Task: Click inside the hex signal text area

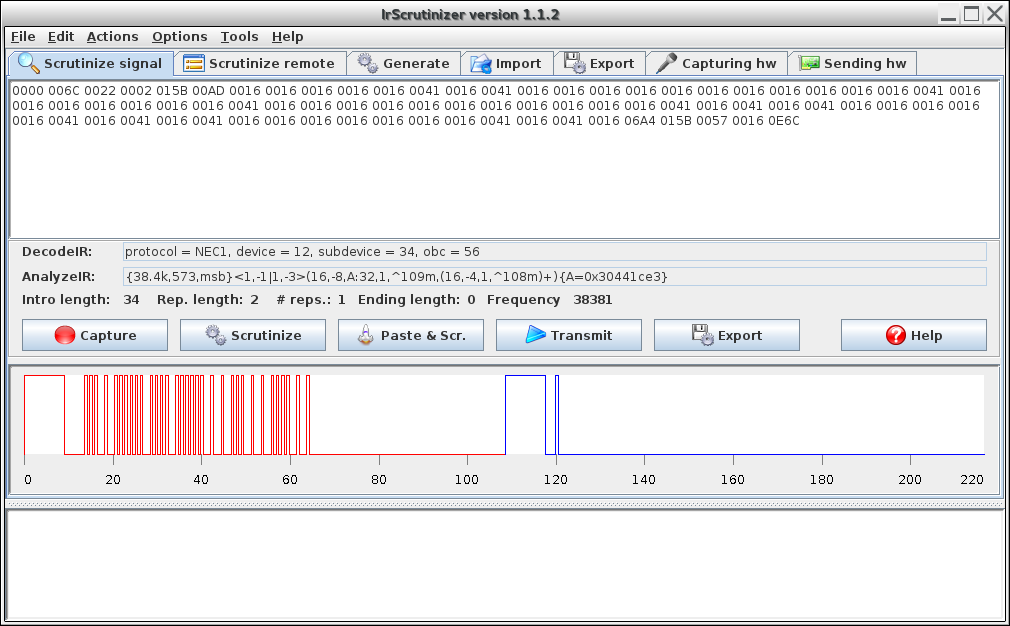Action: 504,180
